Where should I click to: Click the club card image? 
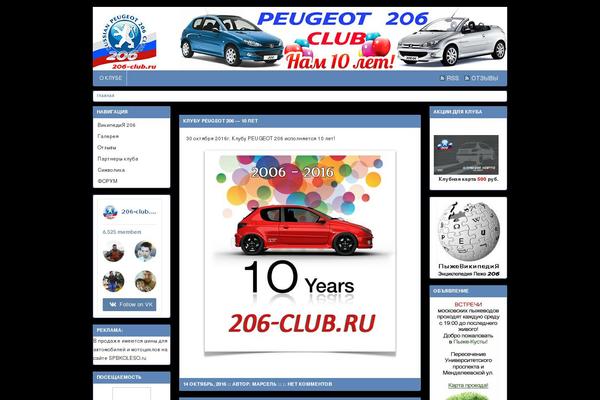pos(466,155)
